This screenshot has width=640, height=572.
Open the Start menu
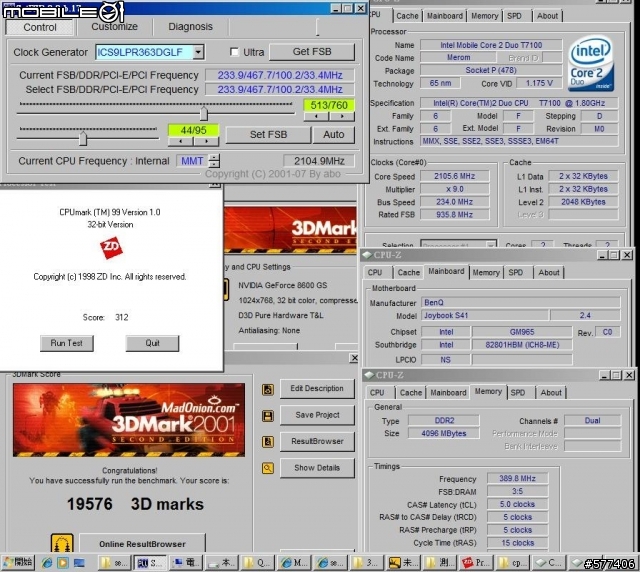18,562
